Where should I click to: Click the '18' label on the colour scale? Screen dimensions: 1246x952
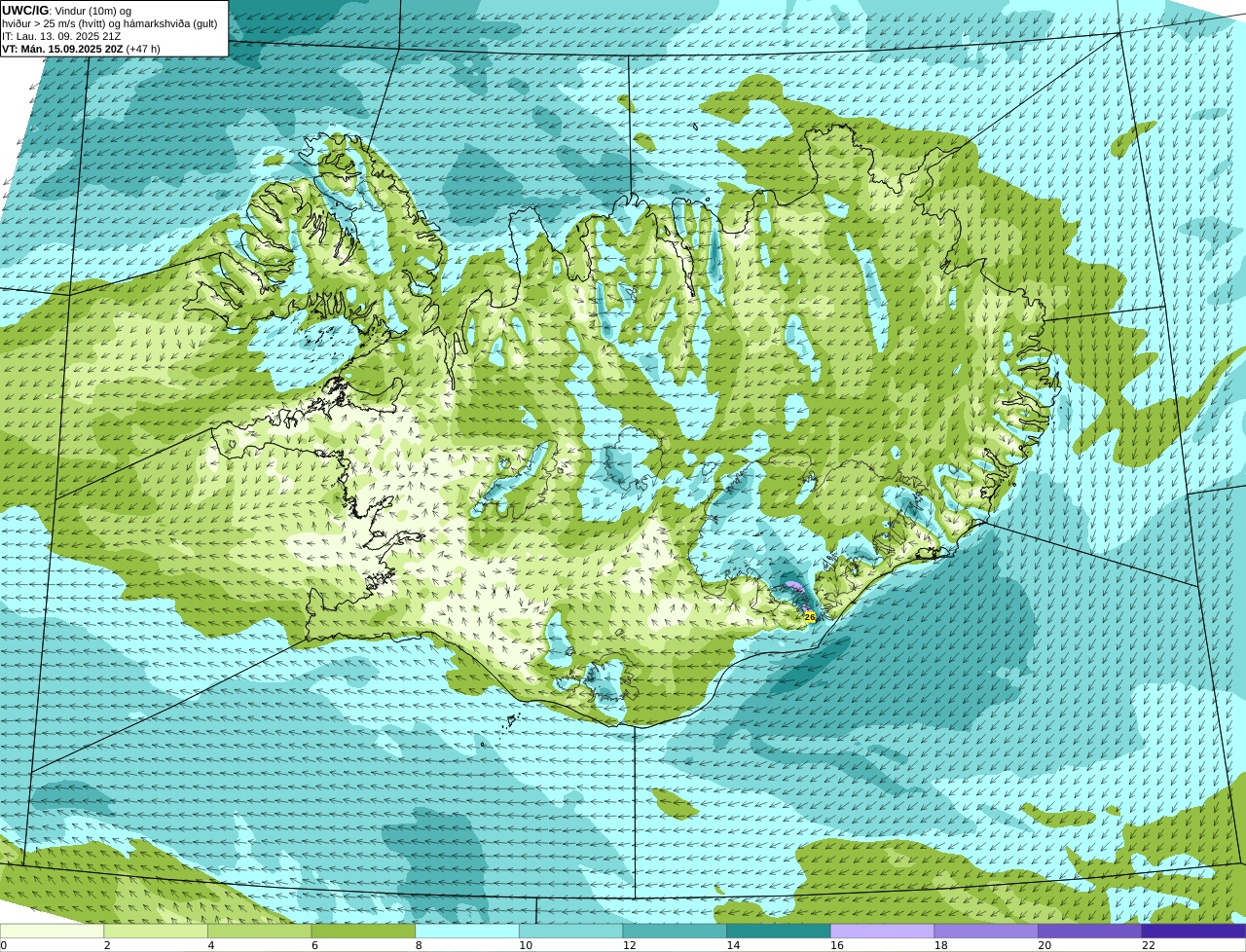coord(940,945)
